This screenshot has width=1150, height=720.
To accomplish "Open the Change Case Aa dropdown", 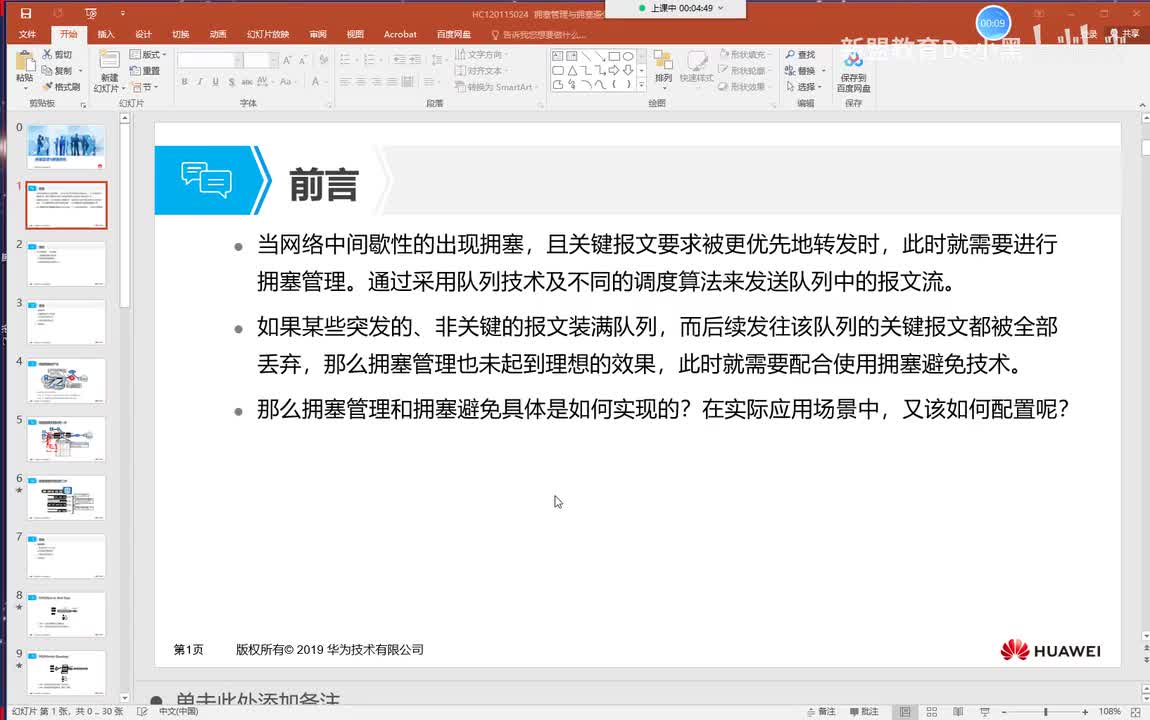I will [x=288, y=81].
